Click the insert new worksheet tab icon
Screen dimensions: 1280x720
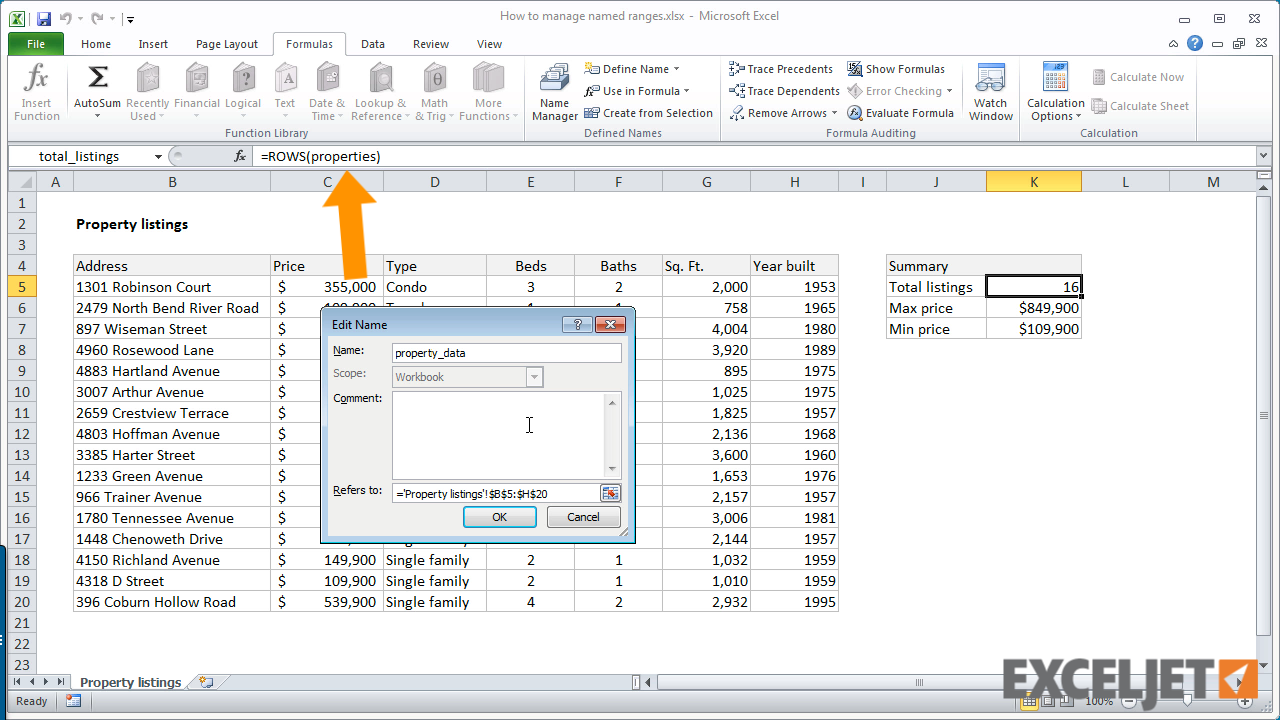coord(206,682)
